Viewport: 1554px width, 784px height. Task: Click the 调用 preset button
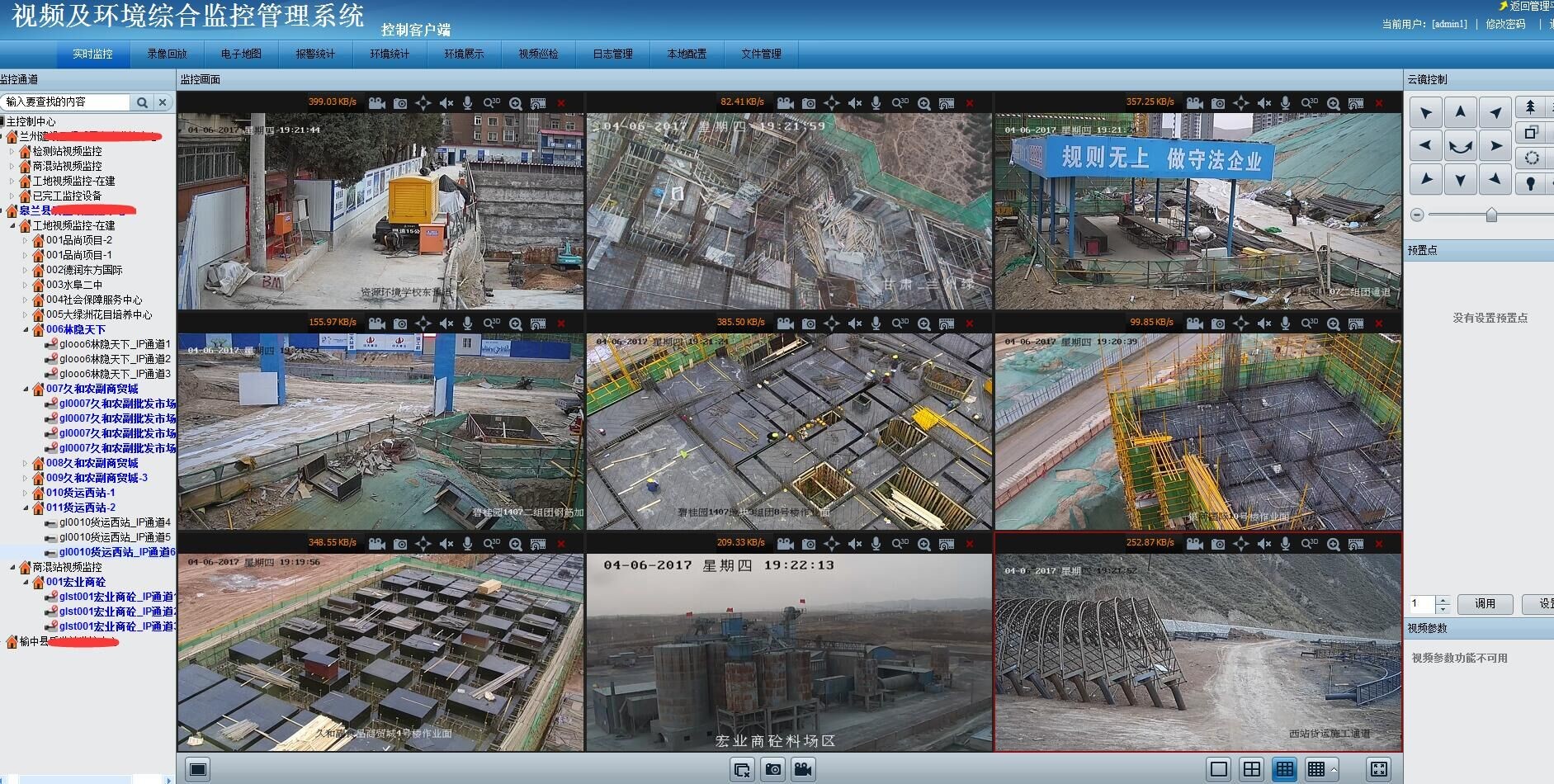(x=1485, y=604)
